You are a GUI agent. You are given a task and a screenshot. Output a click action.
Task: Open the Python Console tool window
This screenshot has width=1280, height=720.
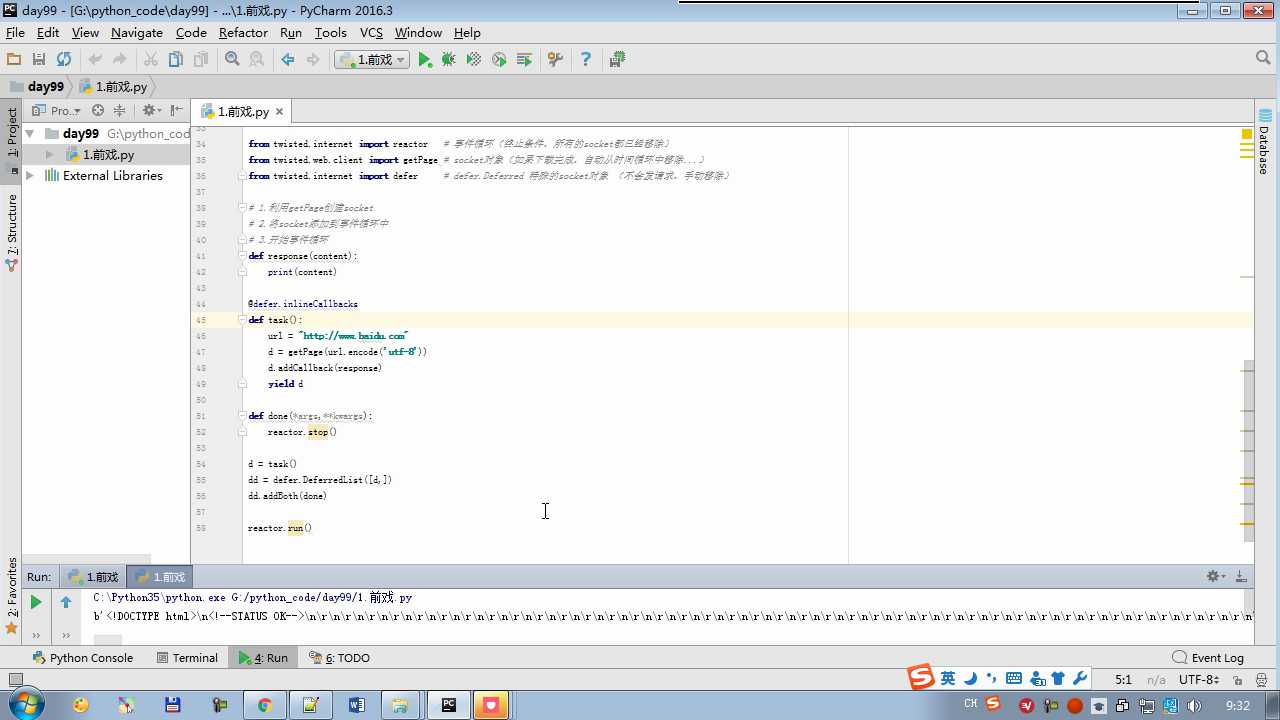click(x=83, y=658)
